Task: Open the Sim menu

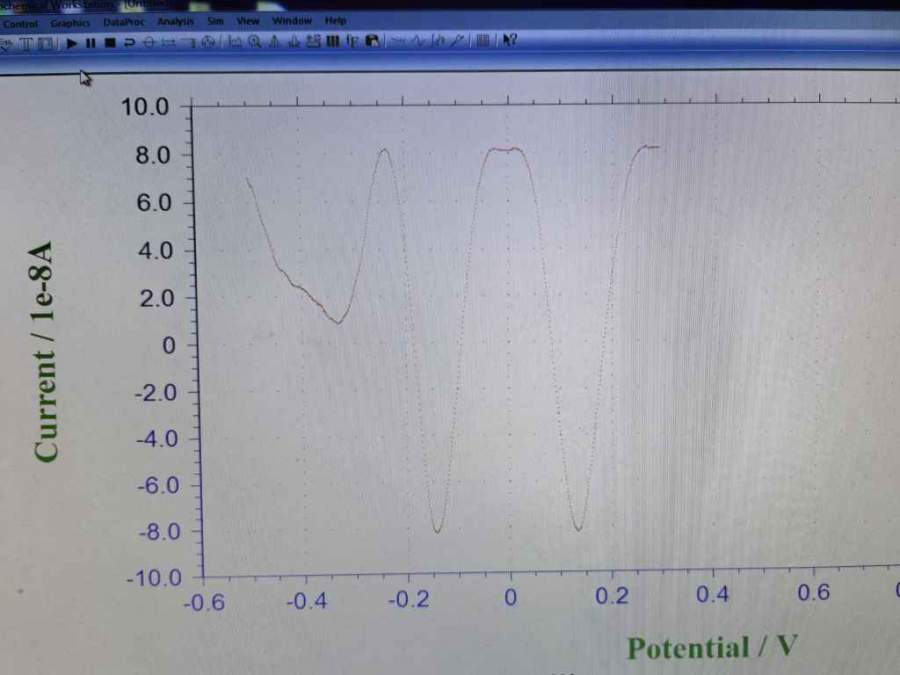Action: [215, 21]
